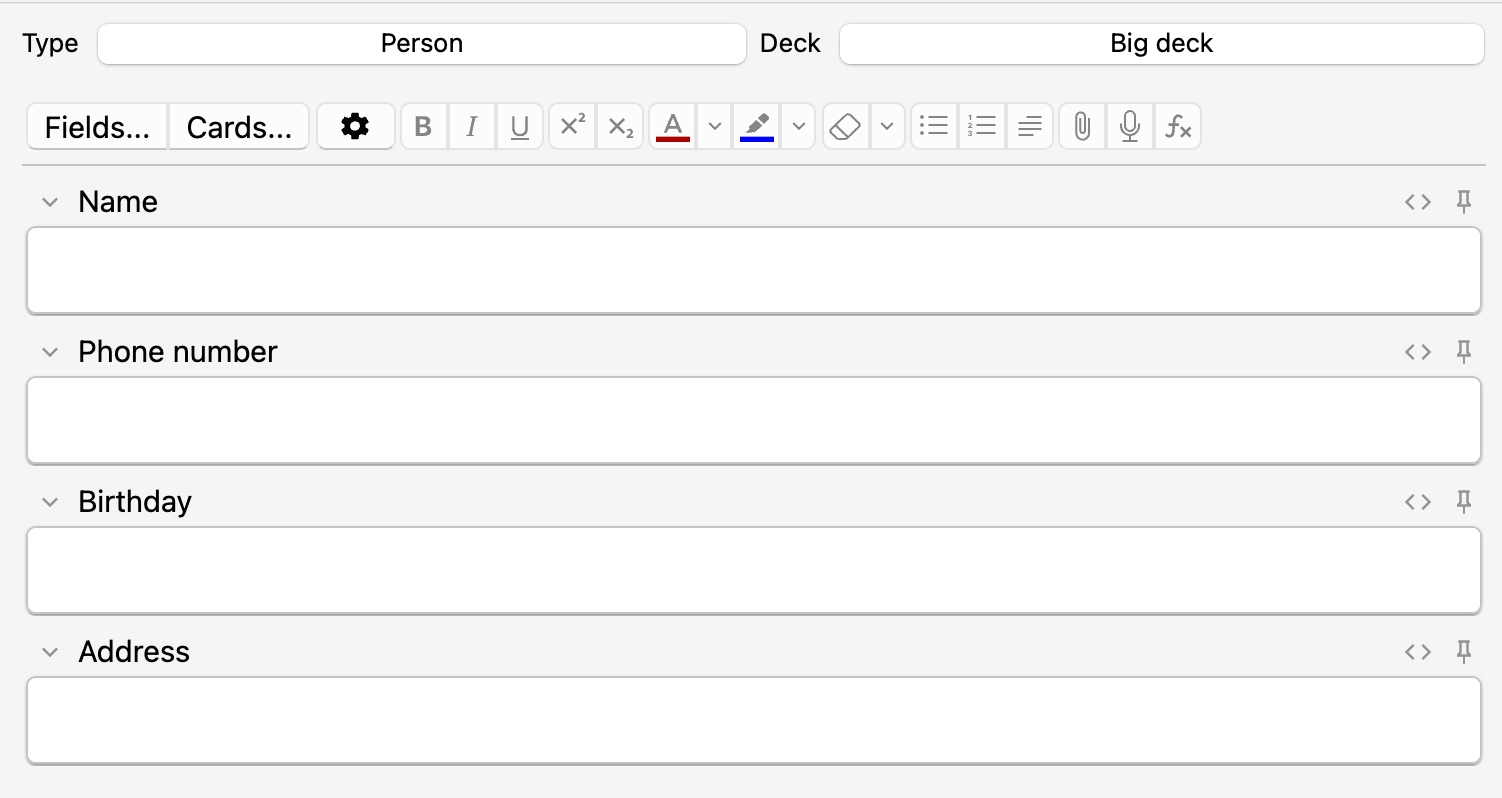The image size is (1502, 798).
Task: Toggle bold formatting
Action: point(423,127)
